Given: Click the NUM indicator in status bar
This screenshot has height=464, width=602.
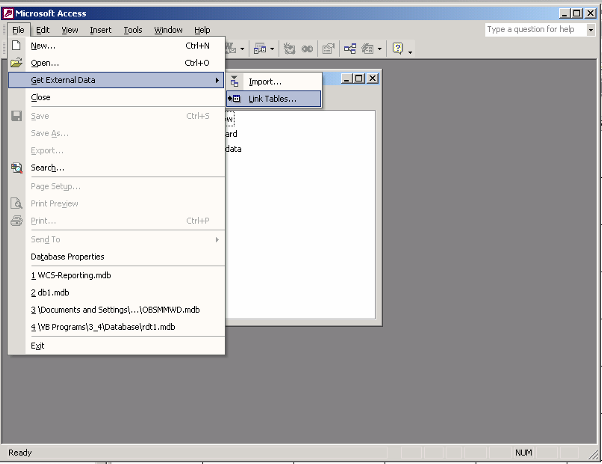Looking at the screenshot, I should coord(523,453).
